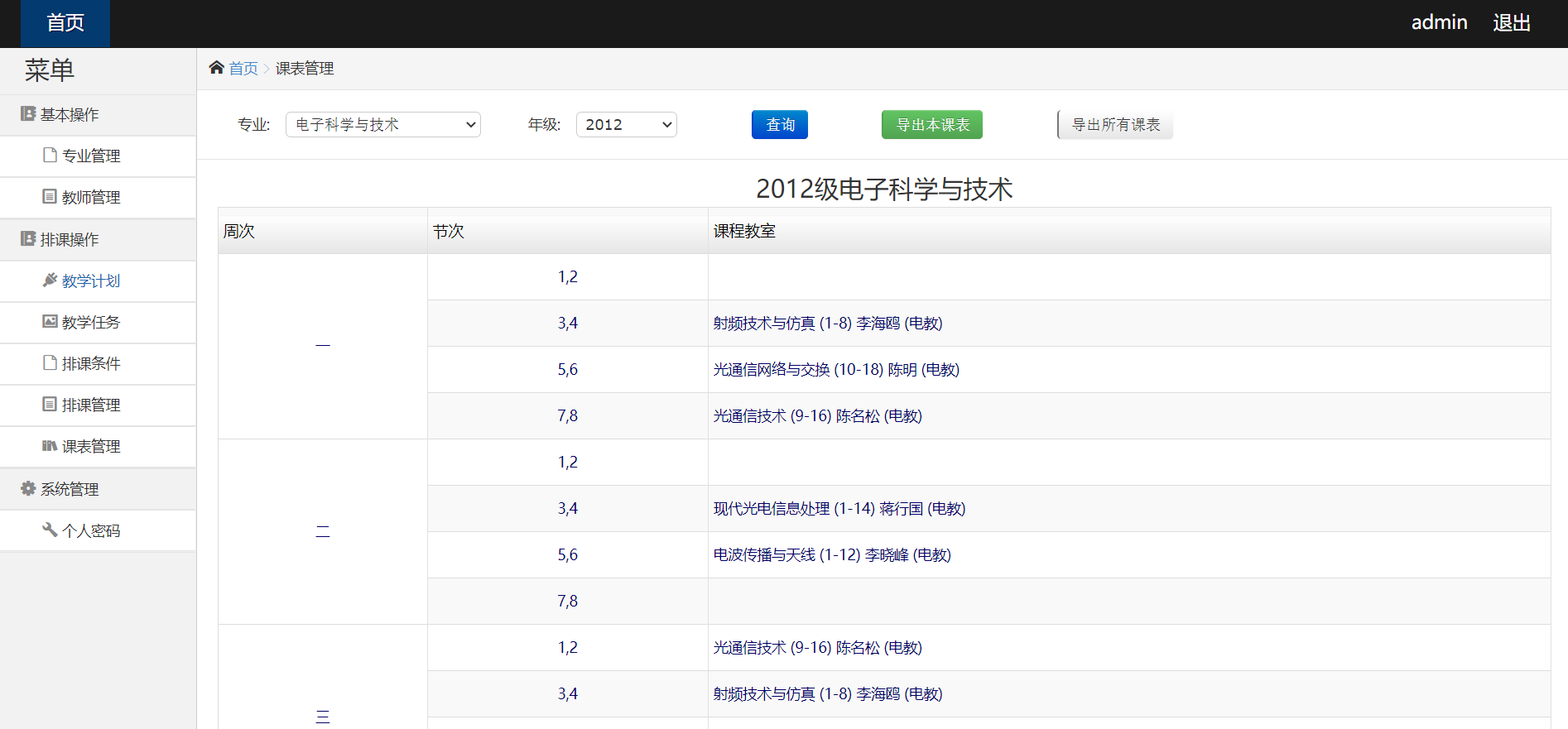The height and width of the screenshot is (729, 1568).
Task: Click the 排课条件 page icon
Action: click(50, 363)
